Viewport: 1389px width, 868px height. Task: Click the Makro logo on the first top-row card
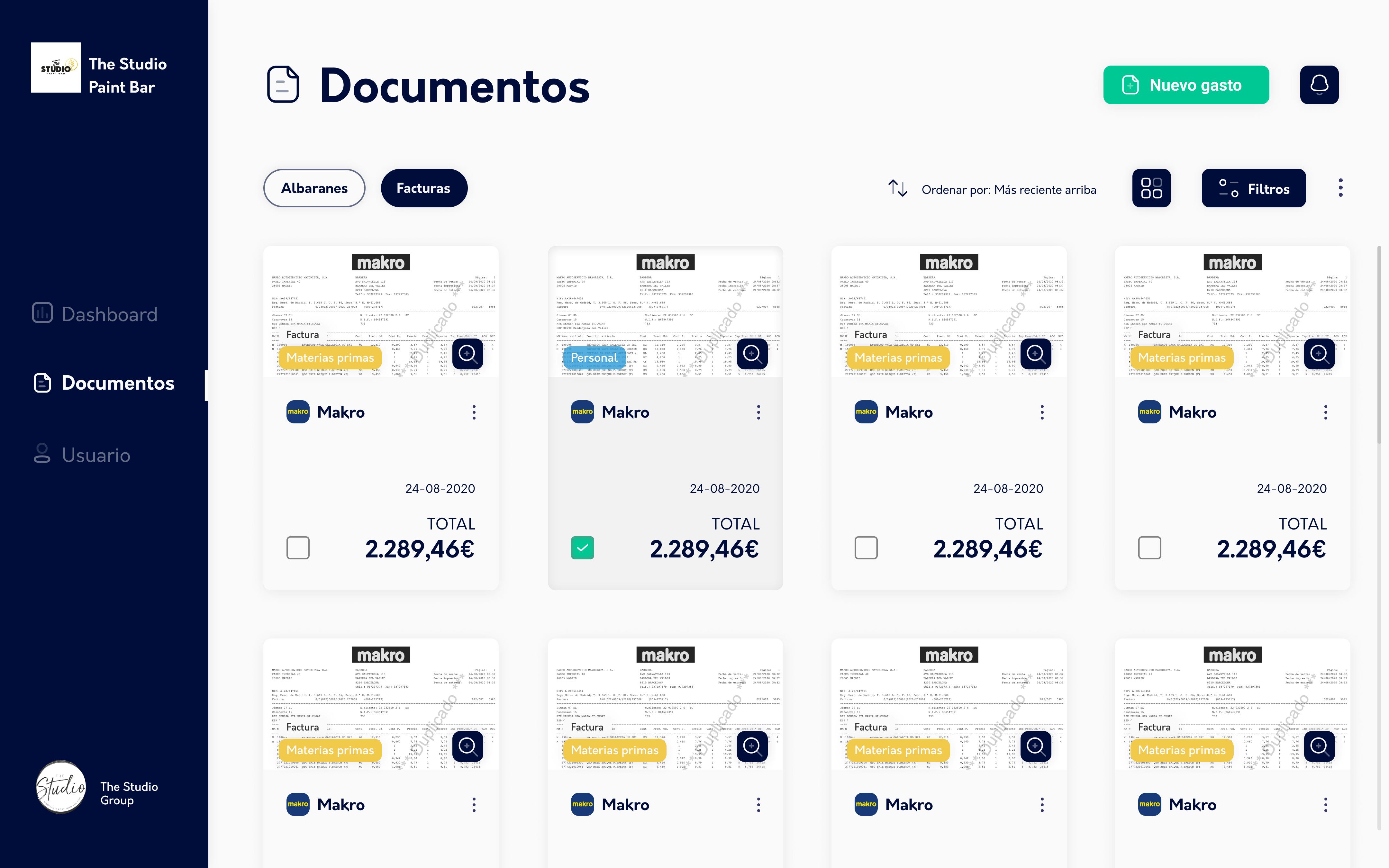[298, 412]
